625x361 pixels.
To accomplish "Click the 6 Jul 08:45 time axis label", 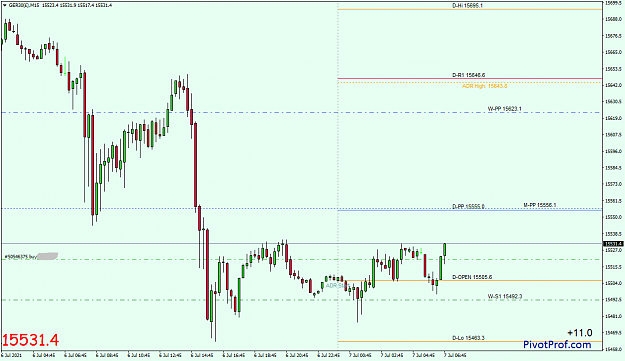I will [106, 355].
